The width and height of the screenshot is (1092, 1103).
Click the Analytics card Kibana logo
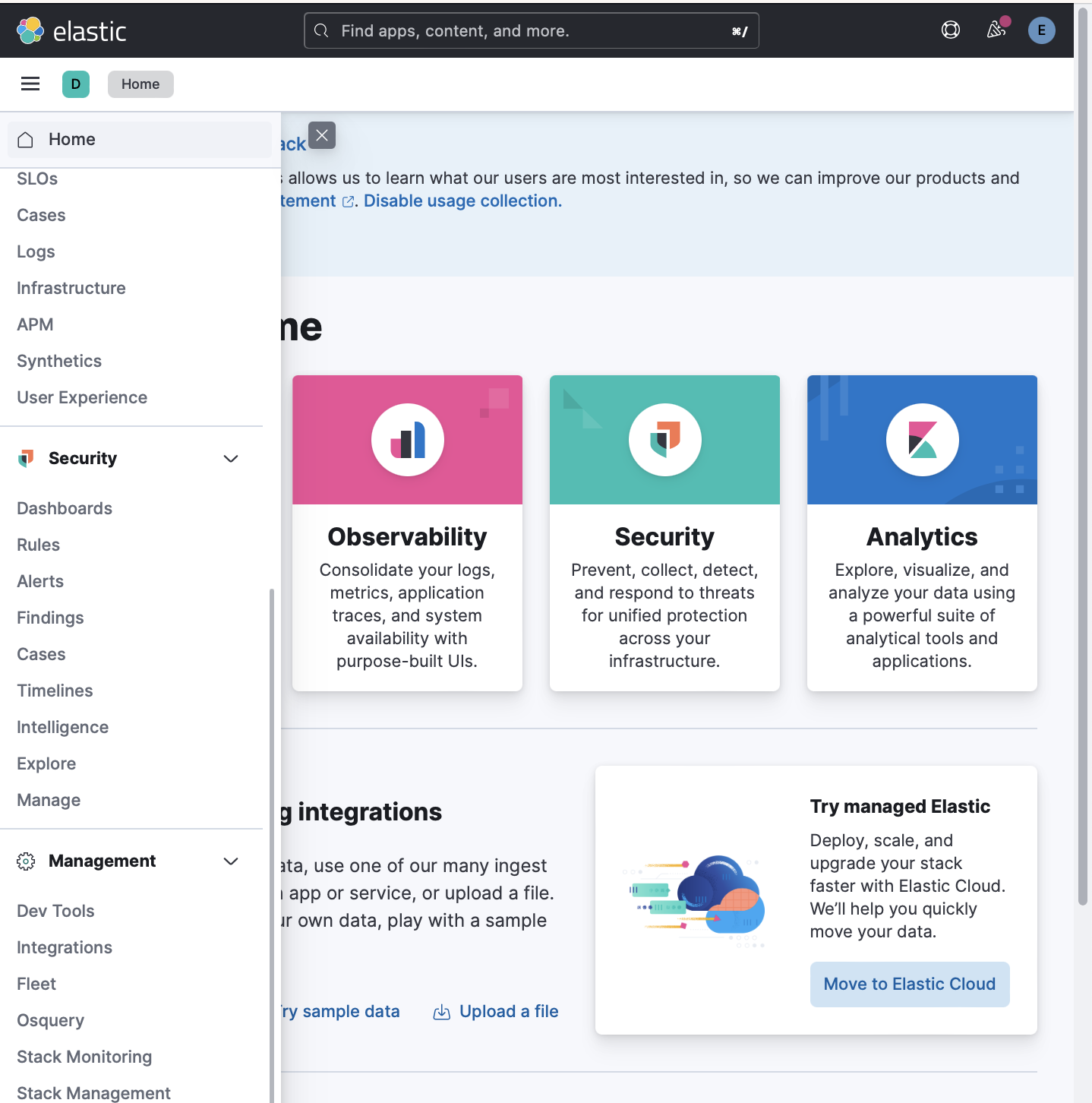(x=923, y=440)
